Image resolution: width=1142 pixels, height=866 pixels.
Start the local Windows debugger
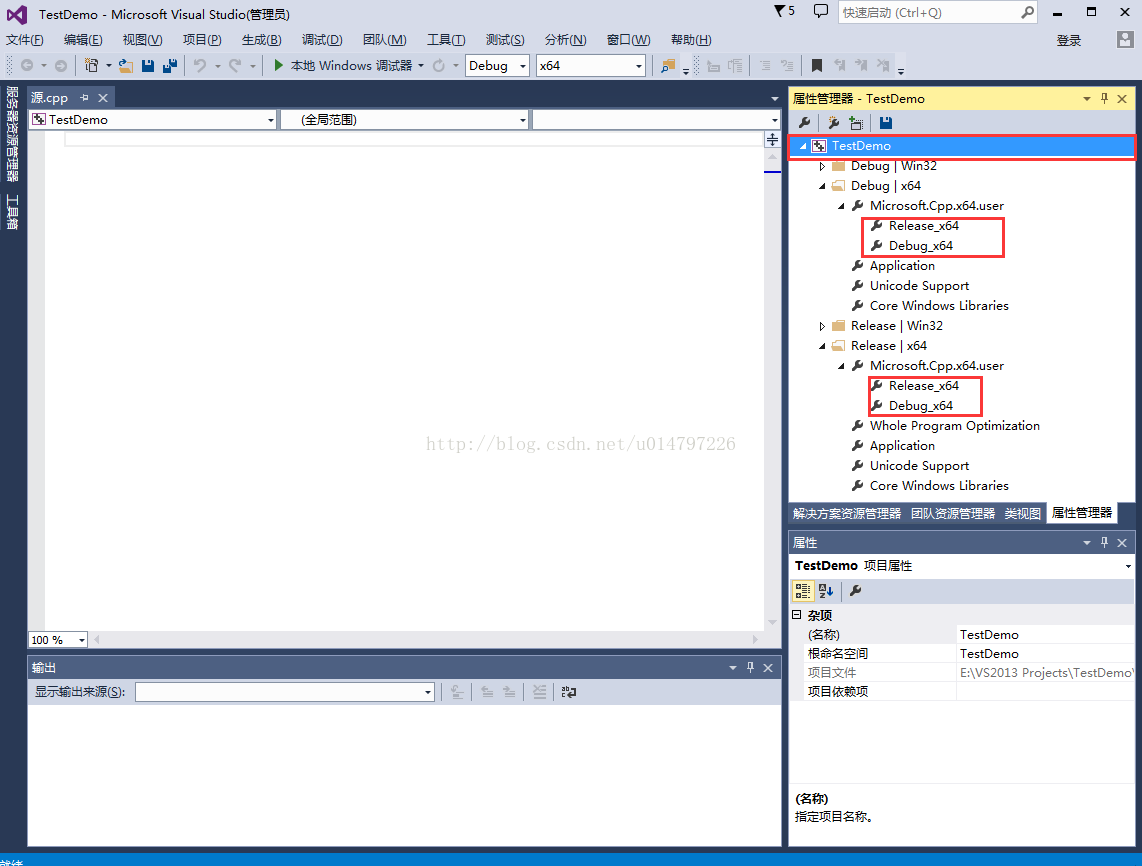(x=343, y=66)
